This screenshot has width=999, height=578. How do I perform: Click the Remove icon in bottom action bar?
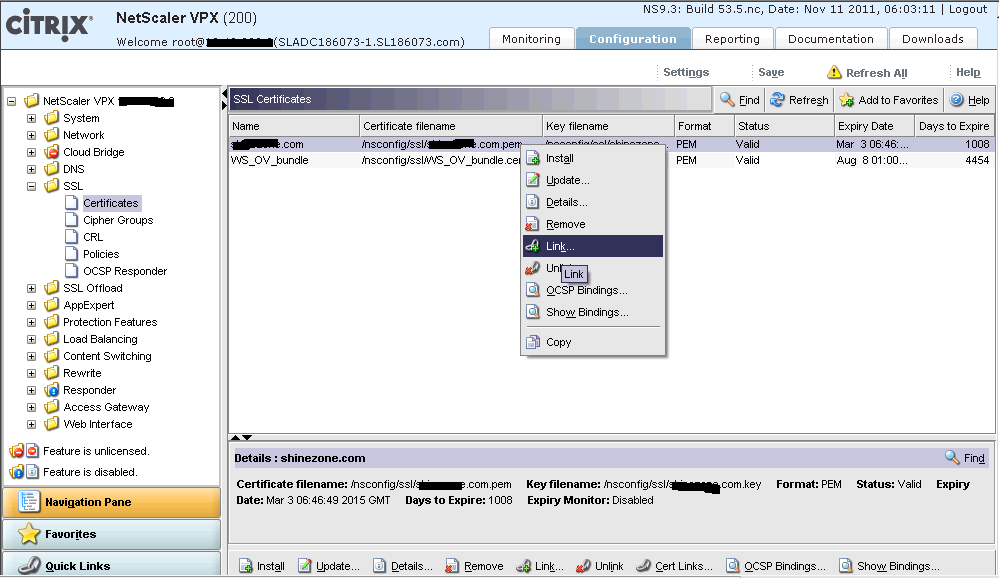click(452, 566)
